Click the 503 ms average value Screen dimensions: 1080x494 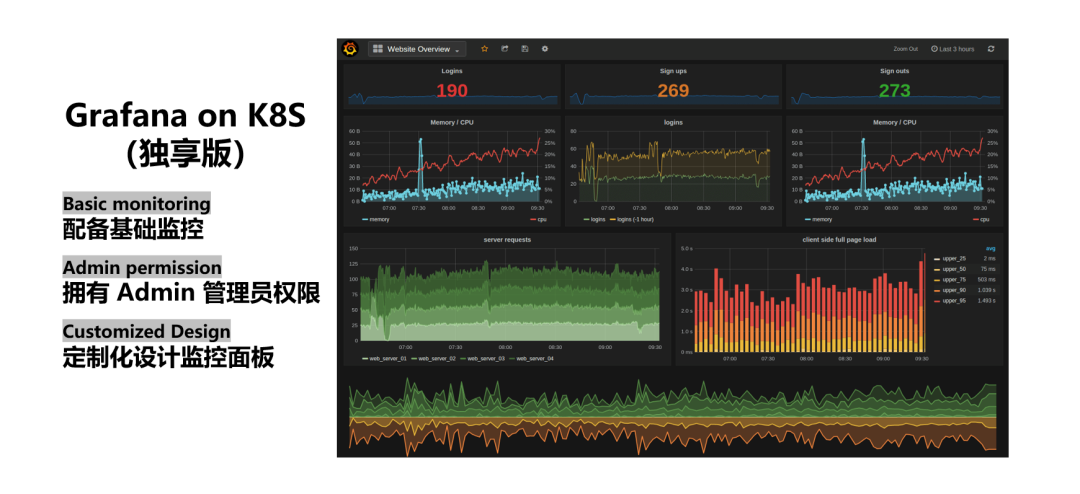pos(988,280)
